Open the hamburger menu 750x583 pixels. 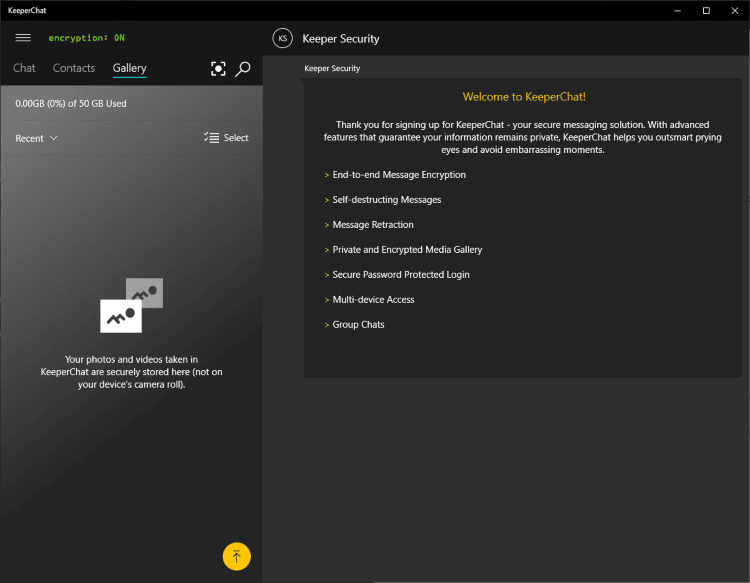pyautogui.click(x=23, y=38)
